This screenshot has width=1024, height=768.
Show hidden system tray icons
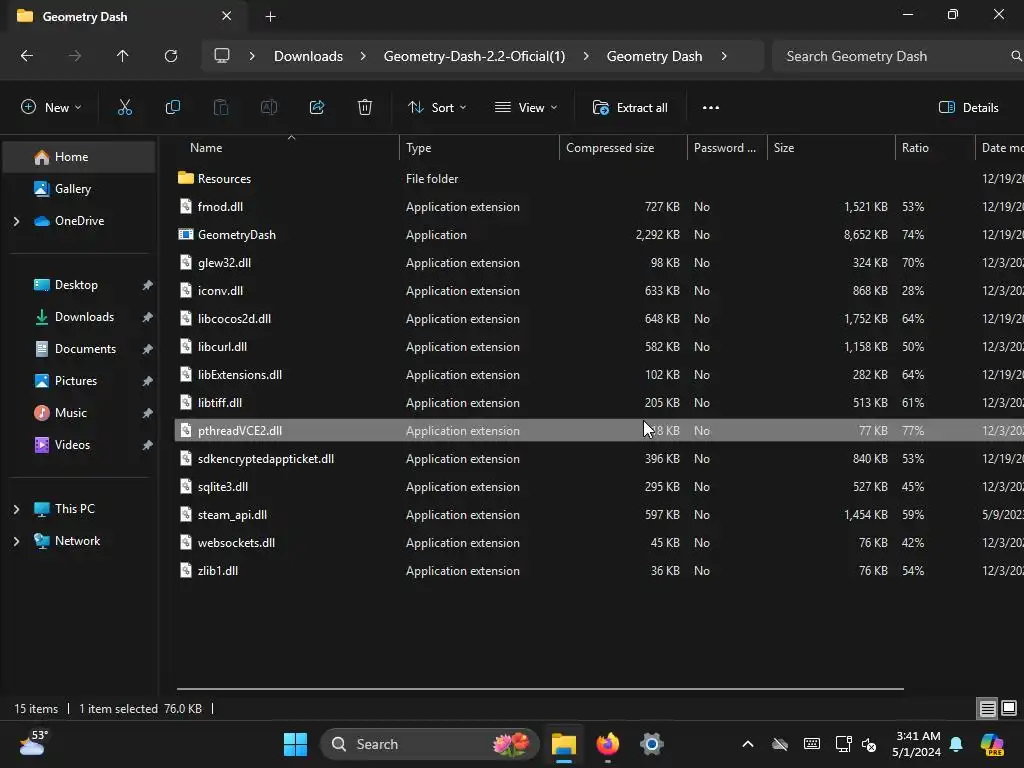(x=748, y=744)
